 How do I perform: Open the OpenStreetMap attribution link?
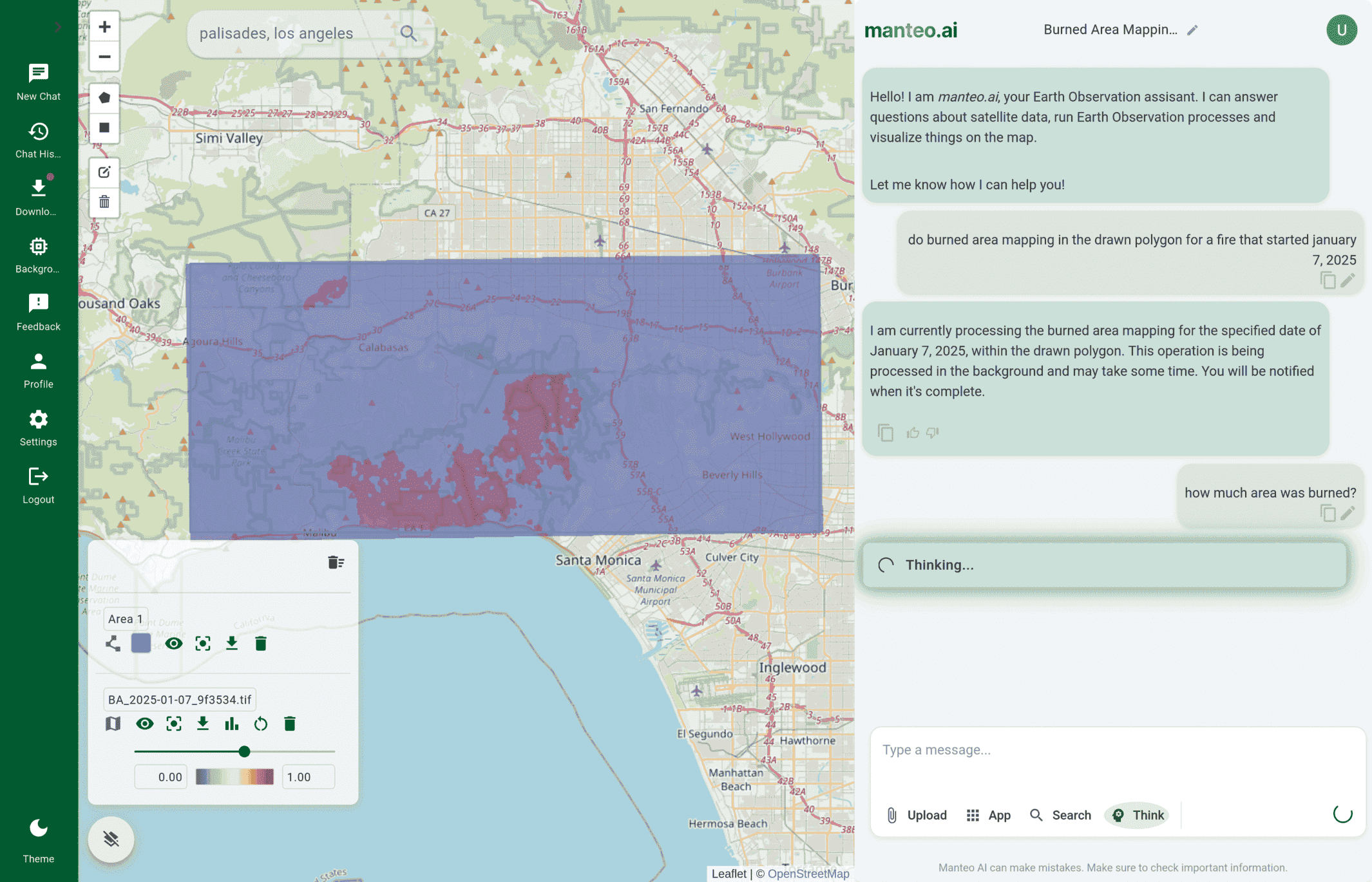pyautogui.click(x=808, y=874)
